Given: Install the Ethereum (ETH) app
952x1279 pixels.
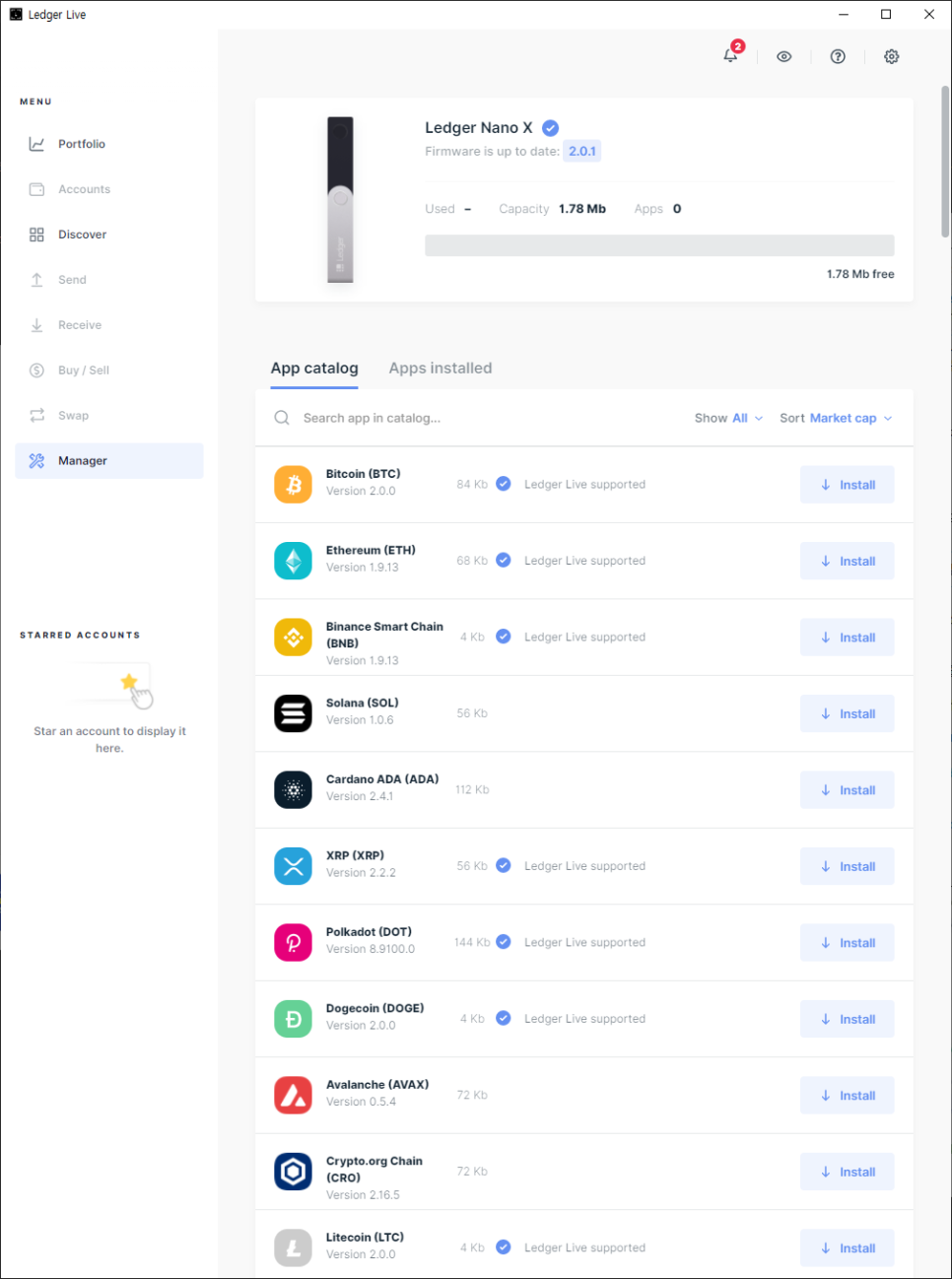Looking at the screenshot, I should point(848,561).
